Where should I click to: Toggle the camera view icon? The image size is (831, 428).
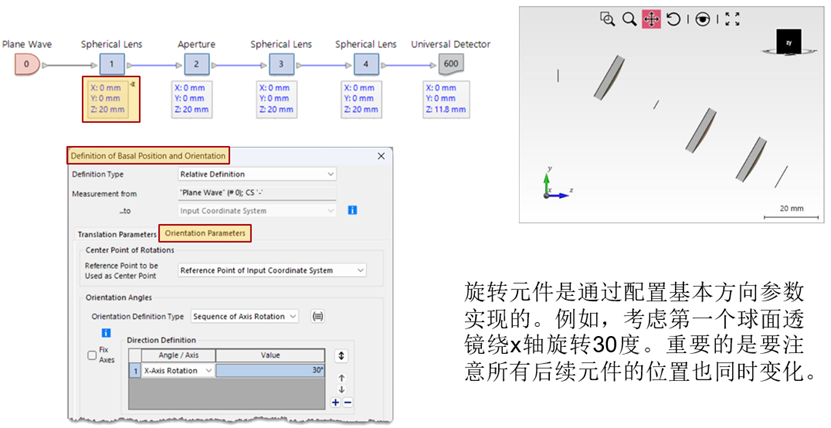coord(703,20)
